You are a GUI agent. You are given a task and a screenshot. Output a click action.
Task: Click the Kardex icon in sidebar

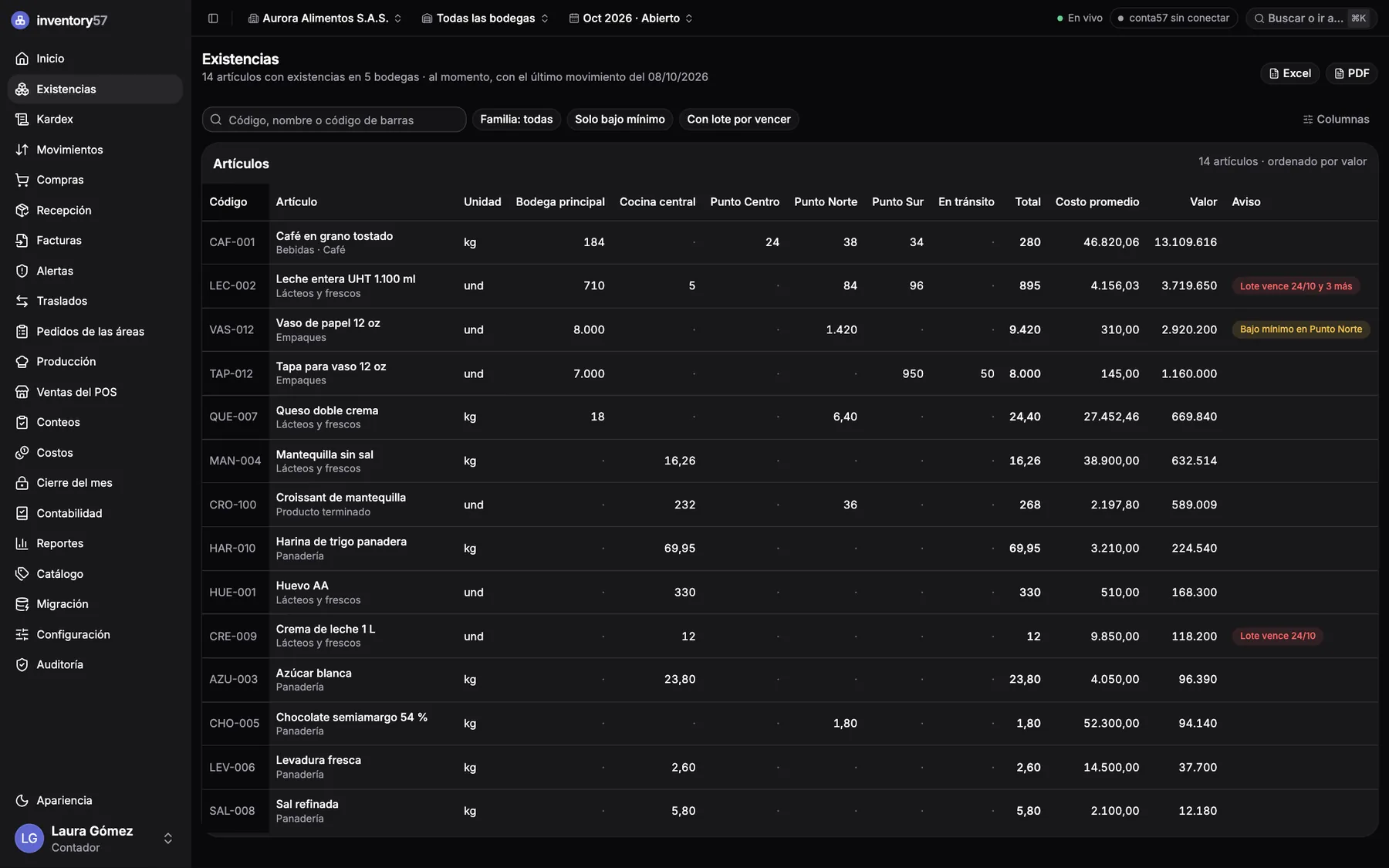(x=22, y=120)
